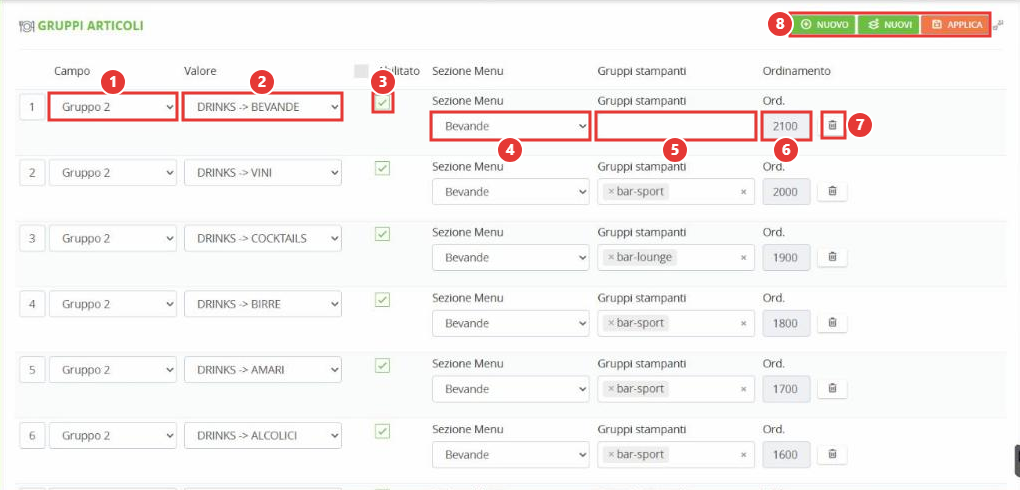Screen dimensions: 1020x490
Task: Click the row number 6 box
Action: pyautogui.click(x=32, y=436)
